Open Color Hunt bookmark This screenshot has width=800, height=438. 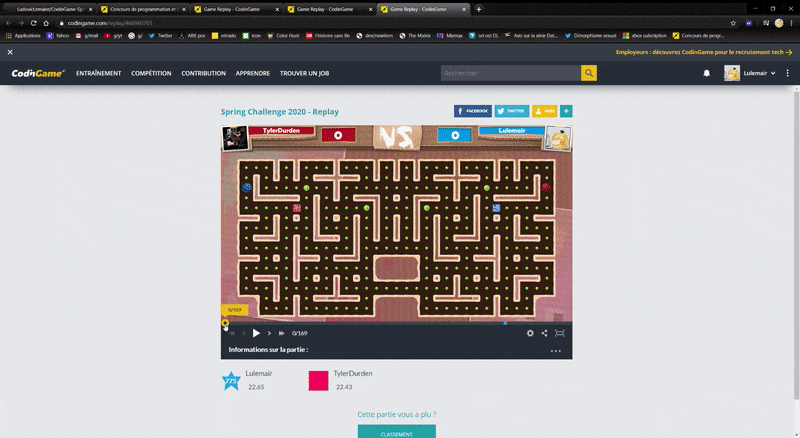[283, 36]
